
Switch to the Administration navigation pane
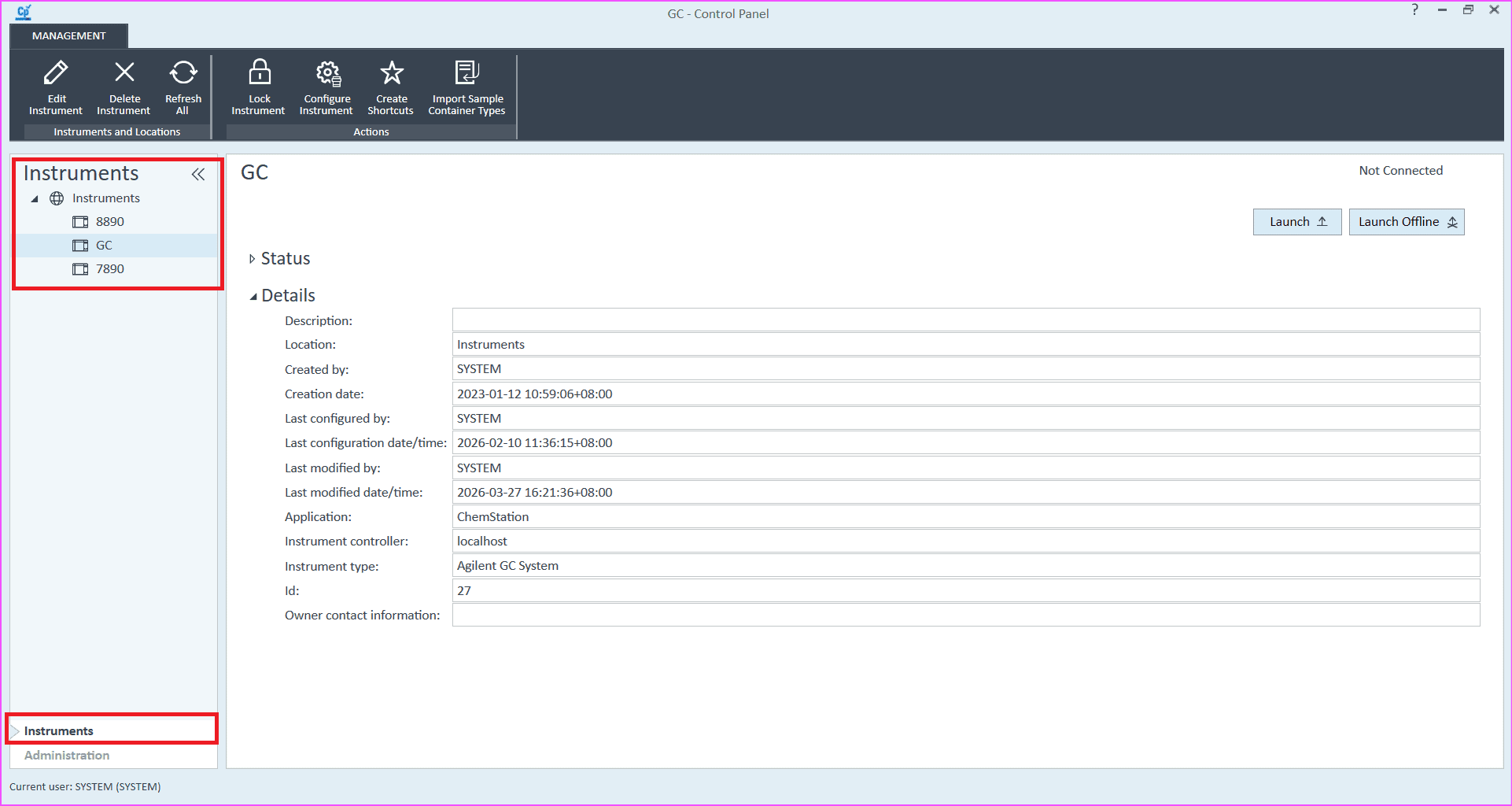(x=112, y=755)
